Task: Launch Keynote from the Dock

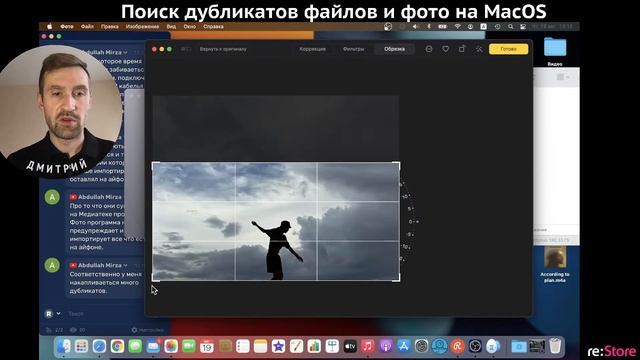Action: click(x=332, y=347)
